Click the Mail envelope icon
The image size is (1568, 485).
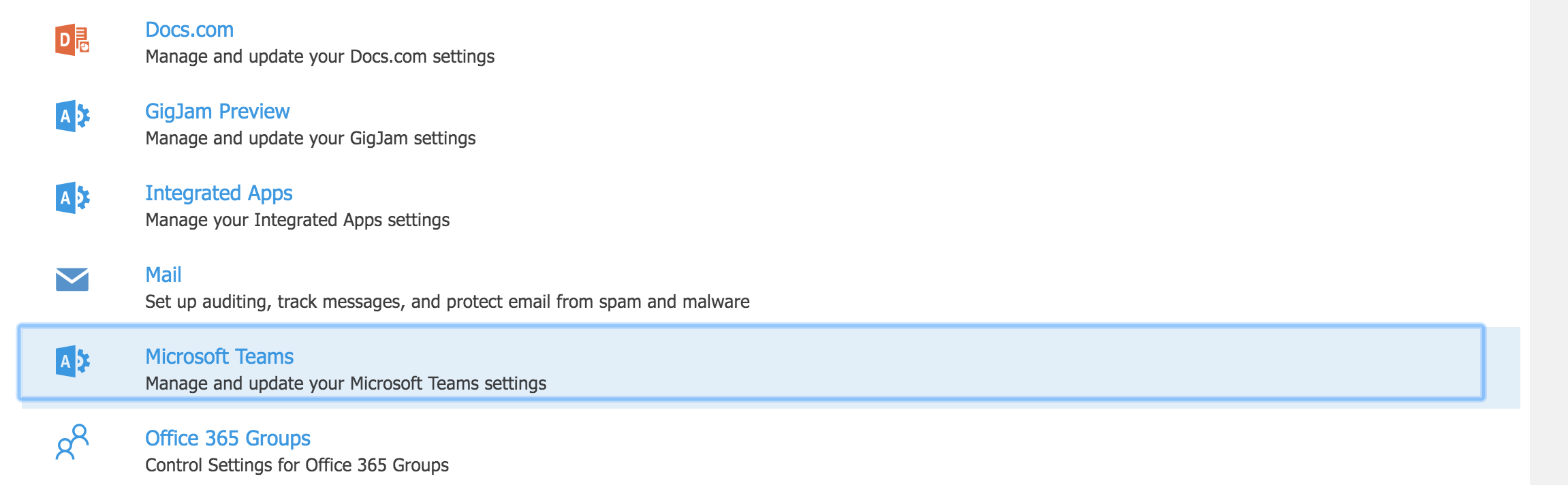pyautogui.click(x=72, y=279)
